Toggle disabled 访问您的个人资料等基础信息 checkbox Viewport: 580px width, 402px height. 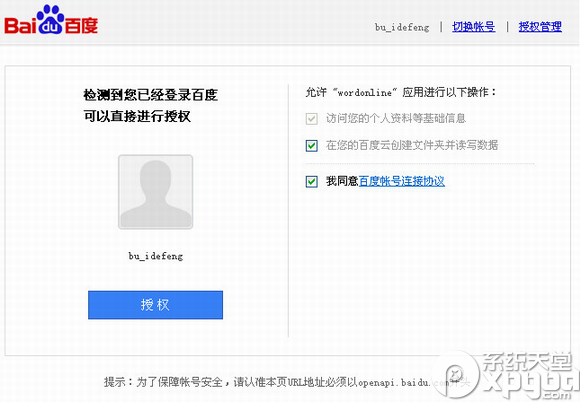coord(311,119)
